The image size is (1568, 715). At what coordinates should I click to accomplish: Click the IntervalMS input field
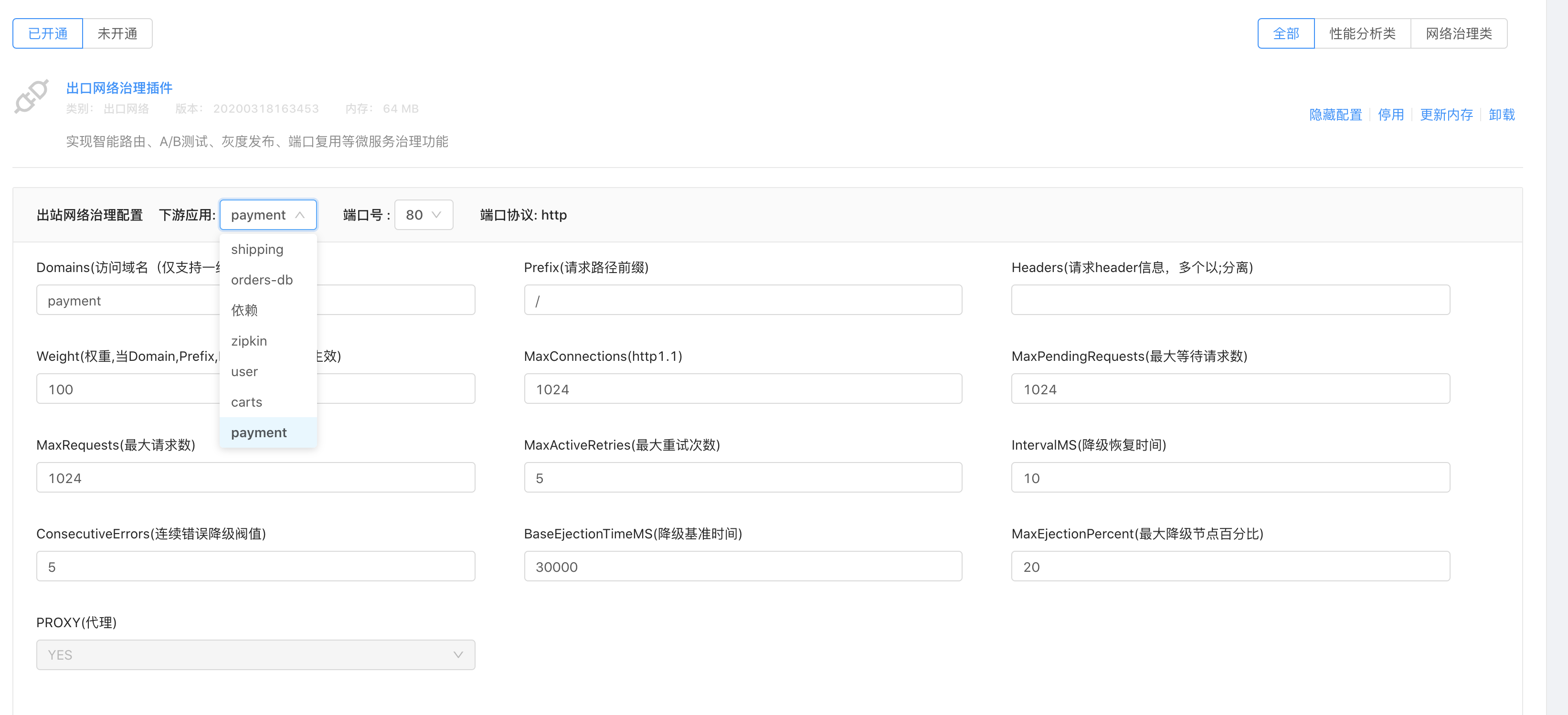[x=1230, y=478]
